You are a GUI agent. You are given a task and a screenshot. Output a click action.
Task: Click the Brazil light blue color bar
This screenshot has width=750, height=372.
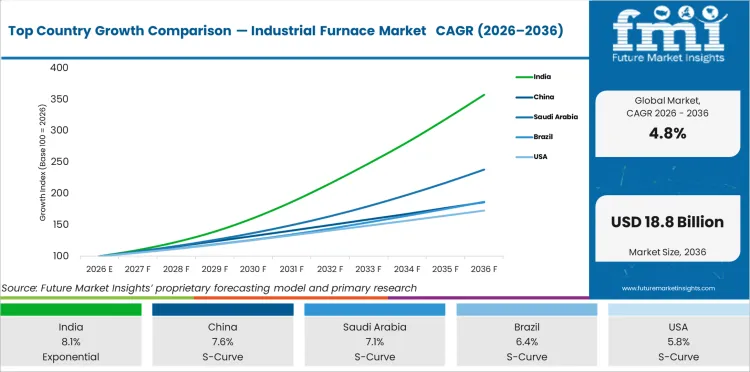click(527, 310)
